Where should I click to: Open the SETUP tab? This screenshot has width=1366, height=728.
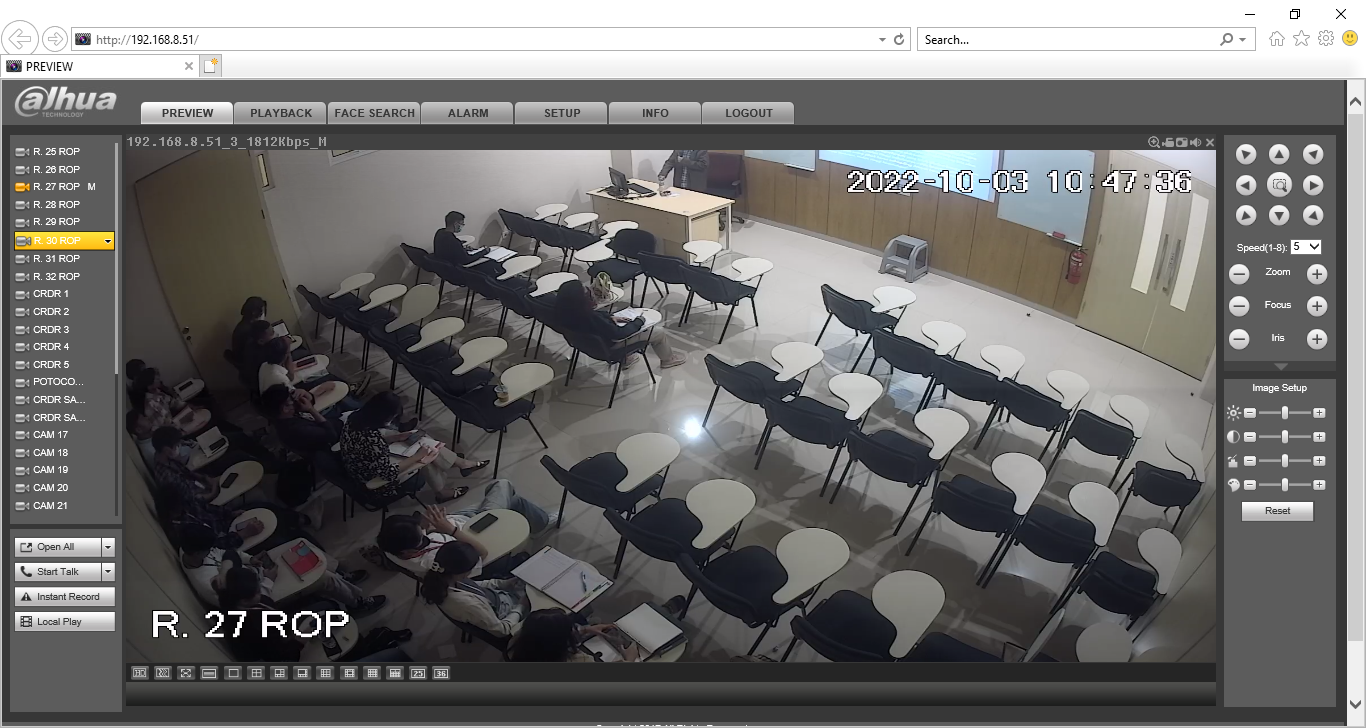pos(562,113)
